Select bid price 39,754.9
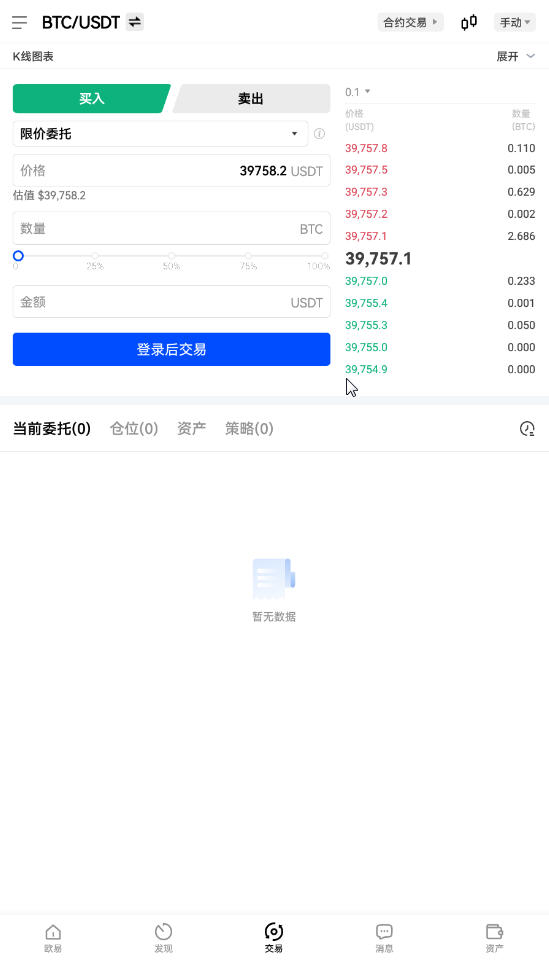This screenshot has width=549, height=960. tap(366, 369)
